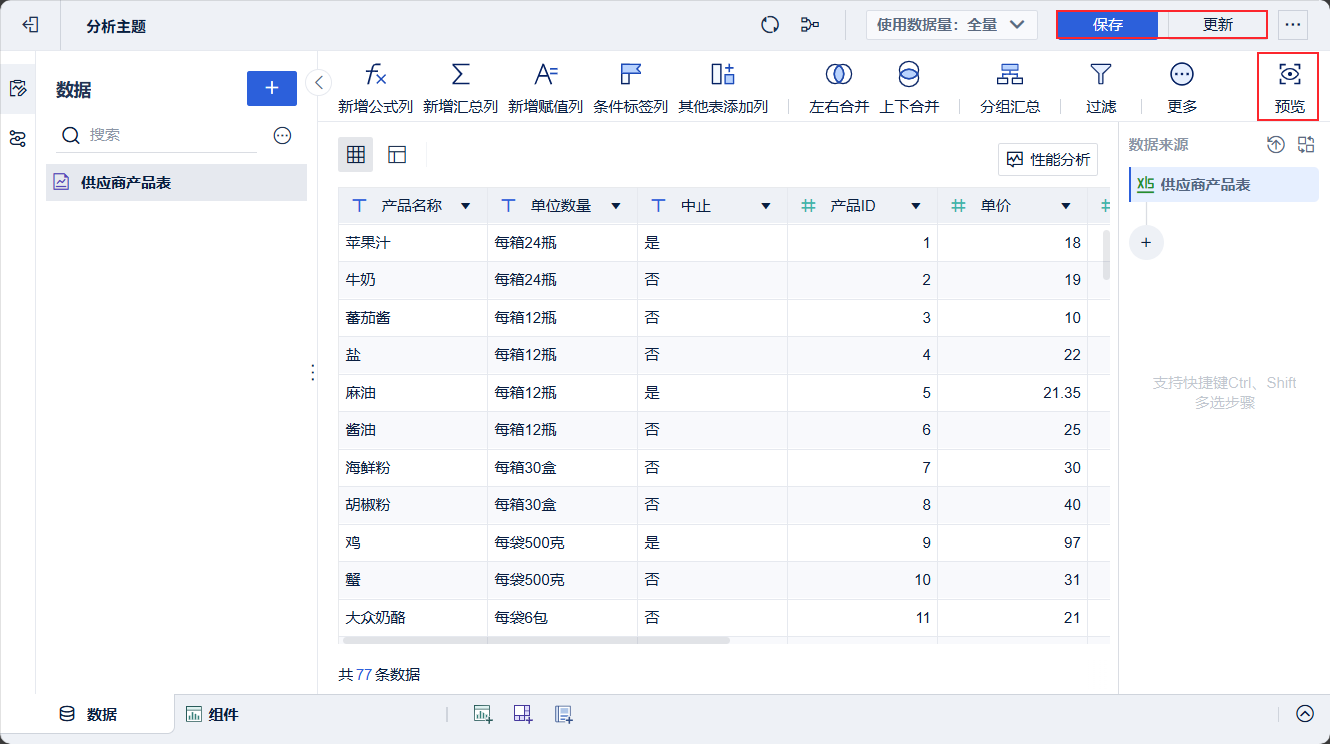This screenshot has width=1330, height=744.
Task: Select the data edit sidebar icon
Action: [x=17, y=88]
